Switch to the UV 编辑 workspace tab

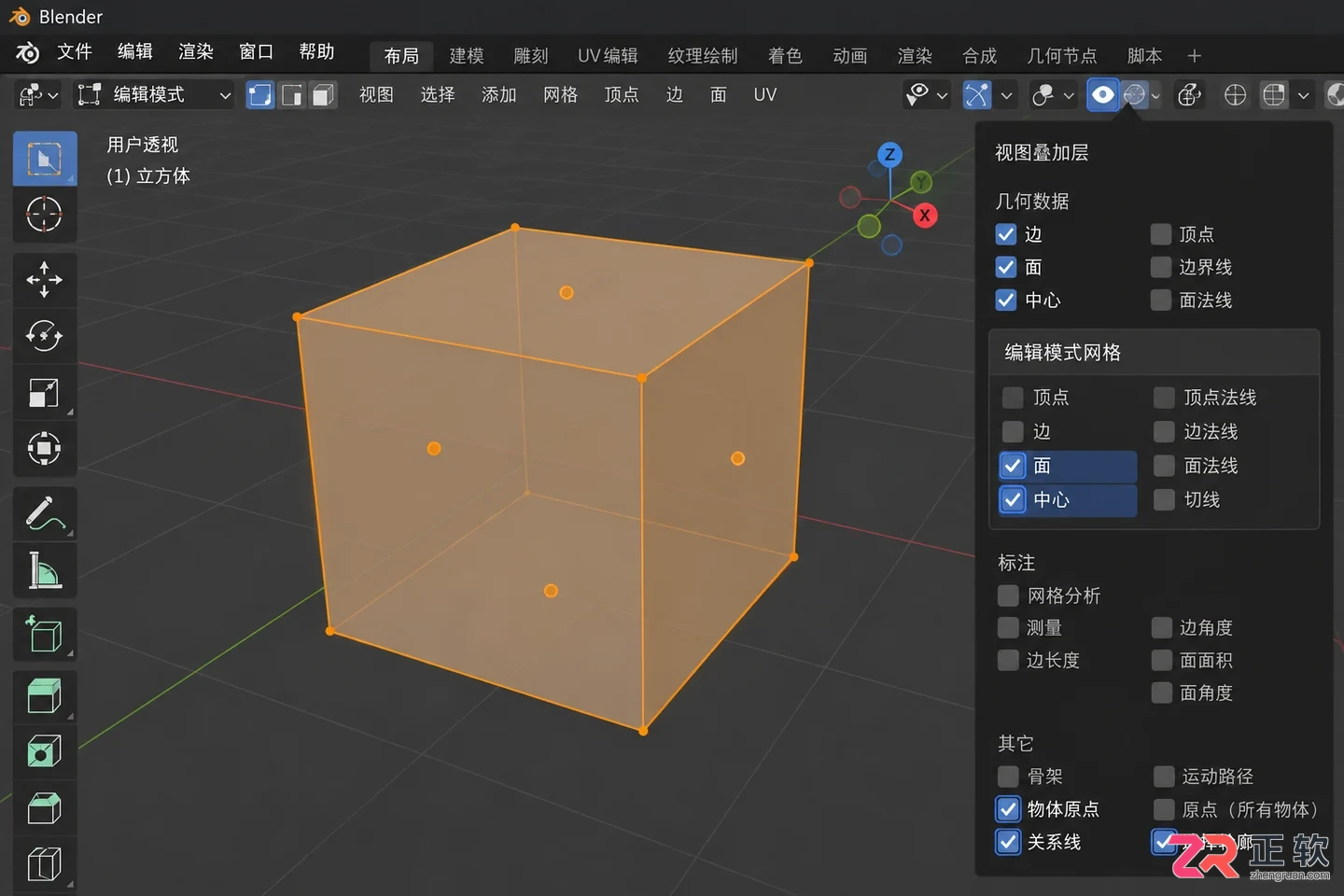click(x=608, y=56)
